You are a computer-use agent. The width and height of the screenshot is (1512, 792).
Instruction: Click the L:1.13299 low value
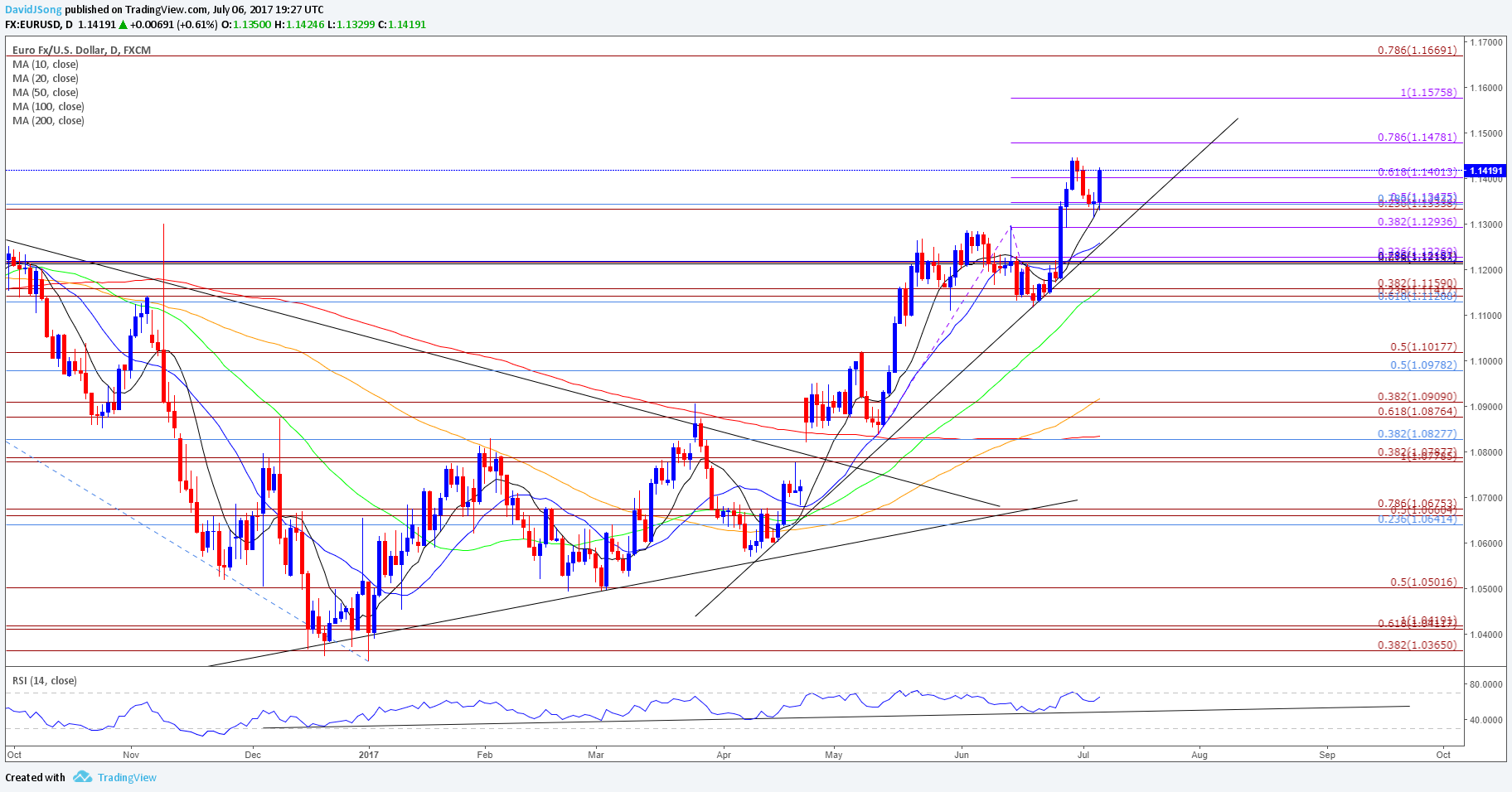351,24
